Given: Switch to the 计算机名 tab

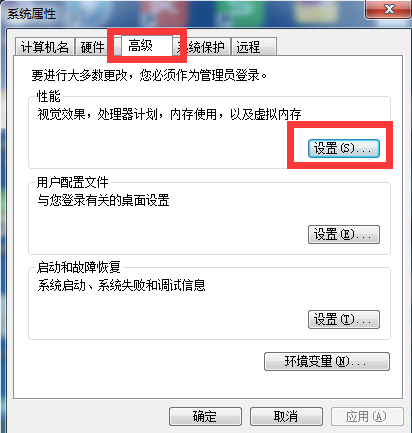Looking at the screenshot, I should (45, 47).
